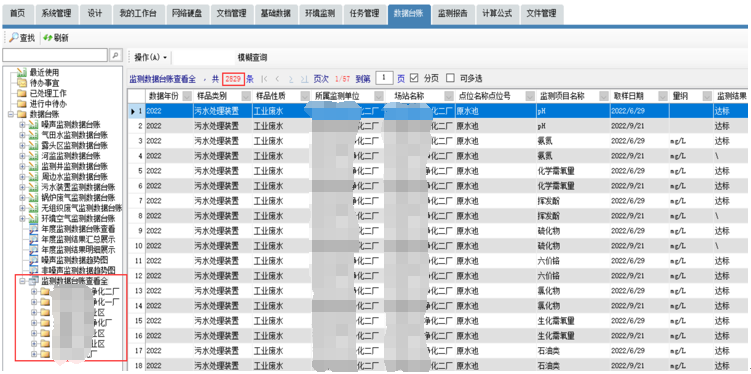This screenshot has height=374, width=751.
Task: Open the 网络硬盘 tab
Action: (188, 13)
